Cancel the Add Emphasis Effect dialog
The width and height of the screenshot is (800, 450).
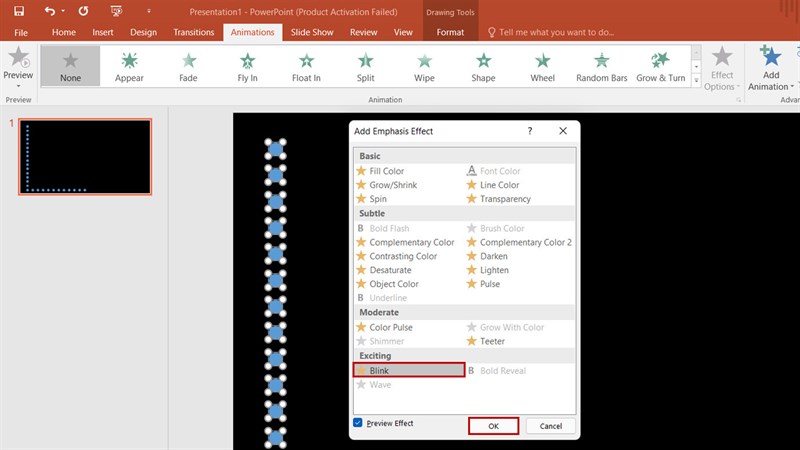(x=551, y=426)
